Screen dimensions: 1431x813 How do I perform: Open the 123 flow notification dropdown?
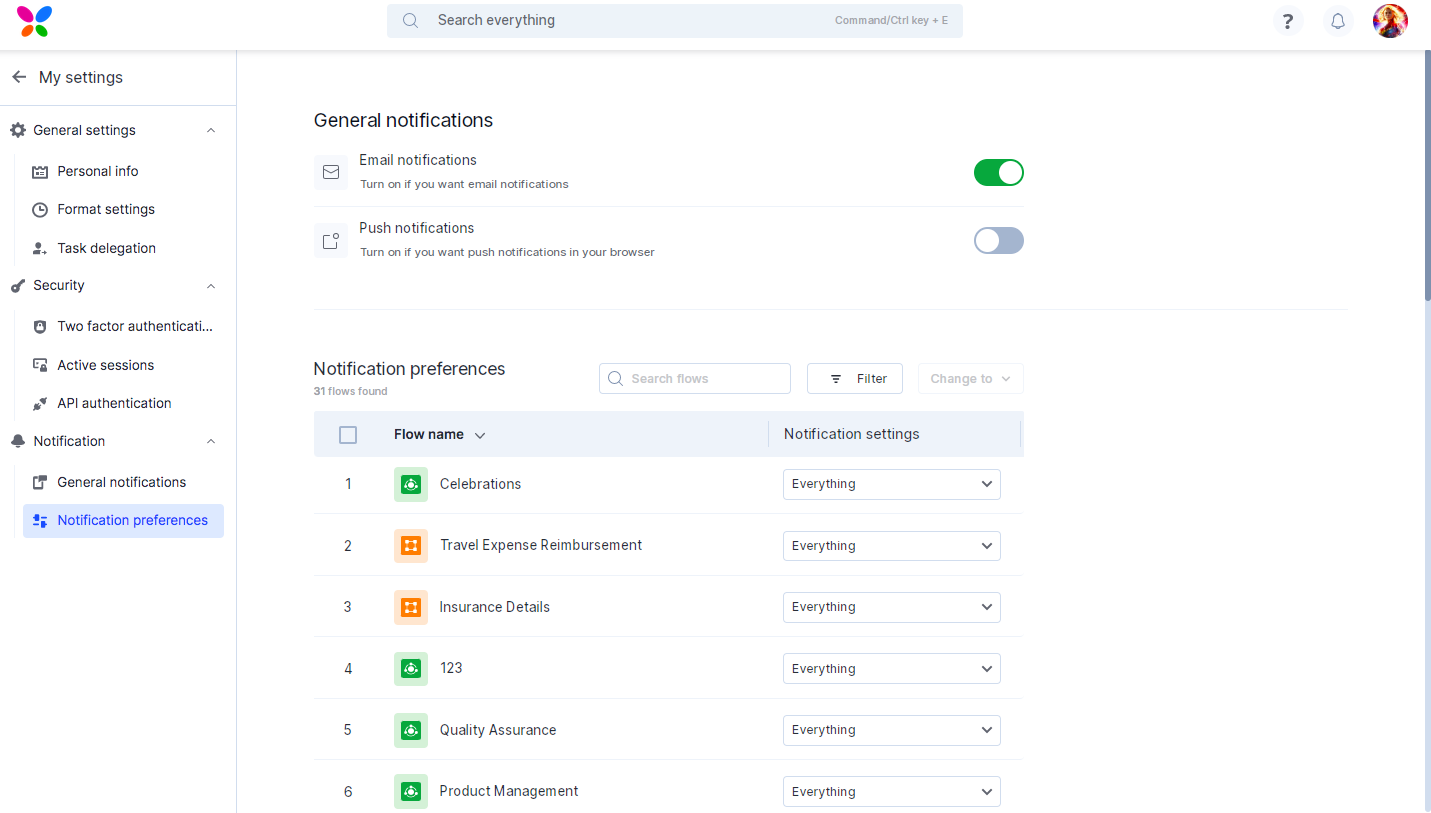[892, 669]
